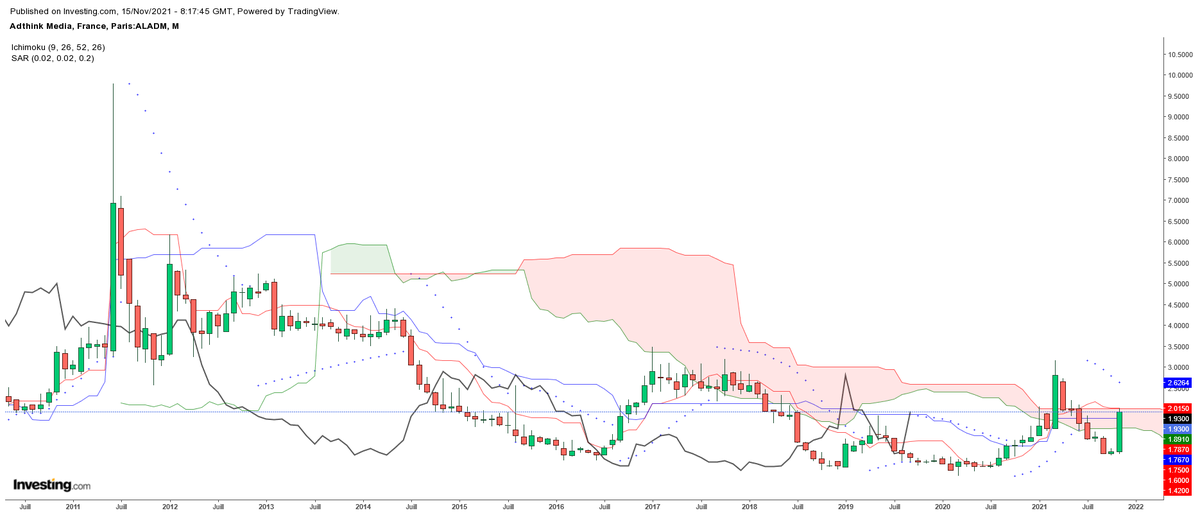Click the blue 2.6264 SAR price tag
The height and width of the screenshot is (515, 1200).
coord(1176,383)
